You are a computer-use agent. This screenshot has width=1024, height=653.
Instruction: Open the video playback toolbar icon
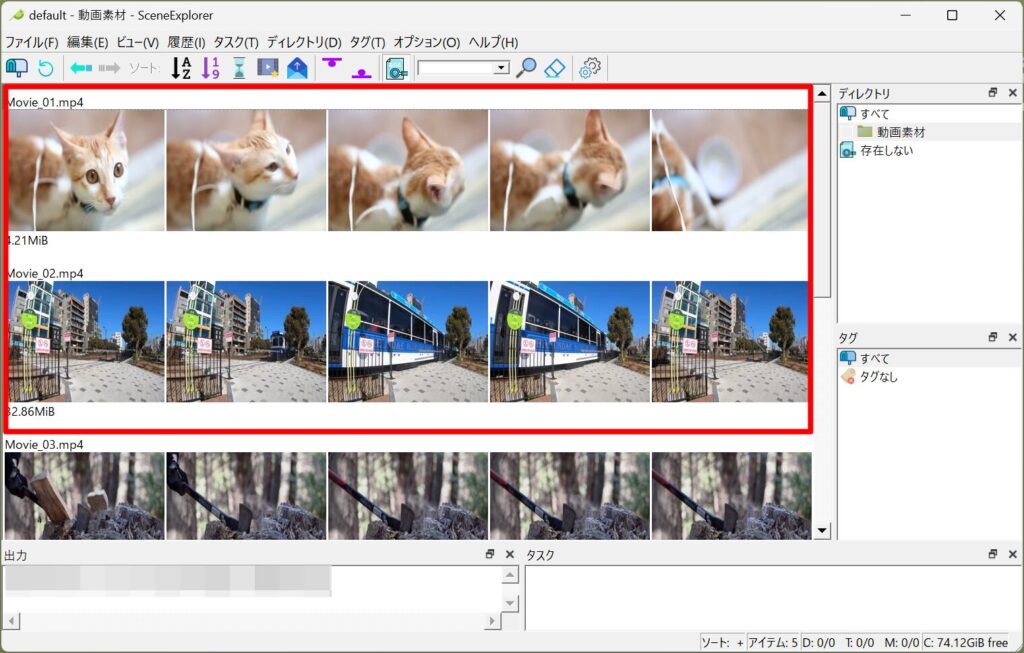point(266,68)
